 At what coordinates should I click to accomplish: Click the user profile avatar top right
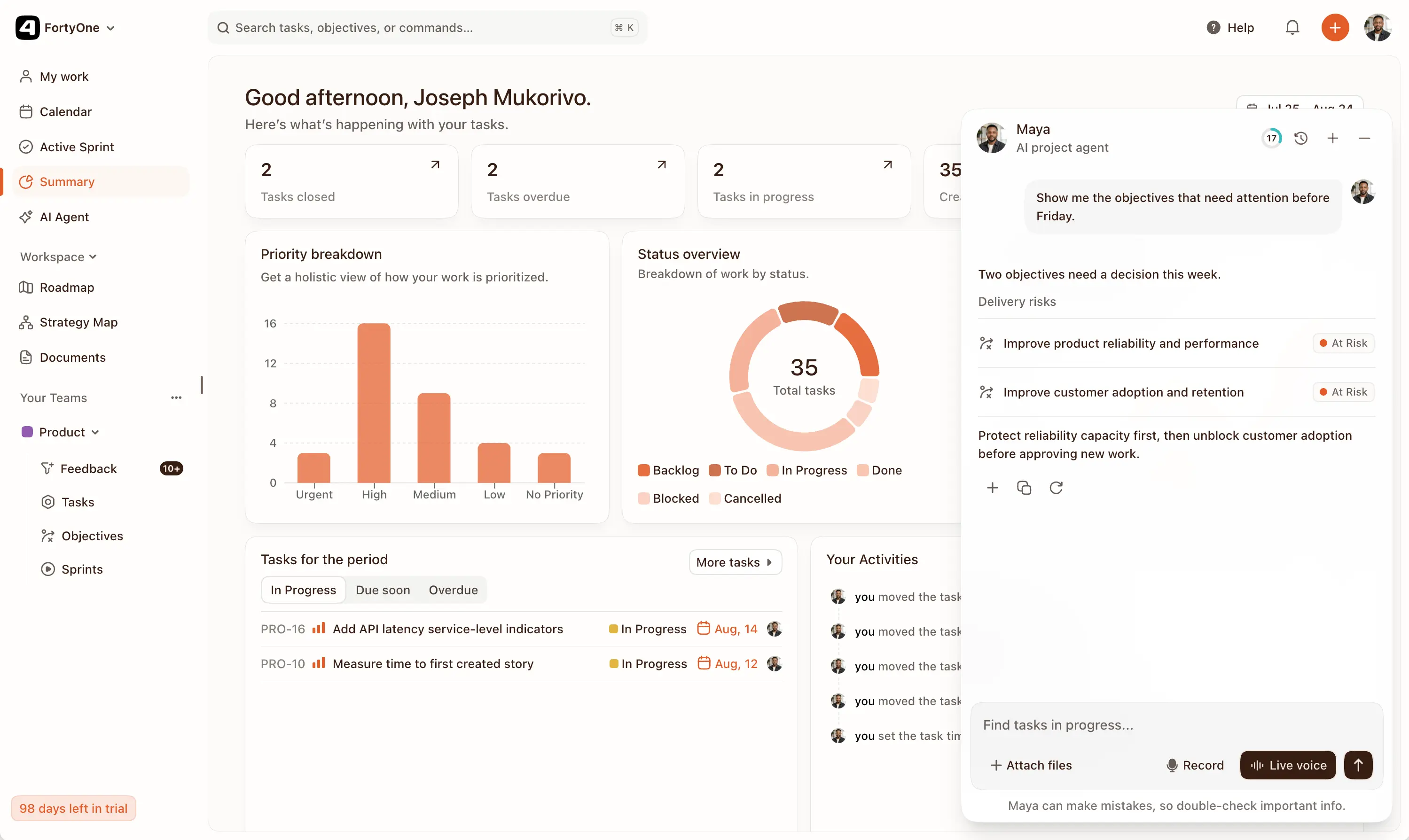[1378, 28]
